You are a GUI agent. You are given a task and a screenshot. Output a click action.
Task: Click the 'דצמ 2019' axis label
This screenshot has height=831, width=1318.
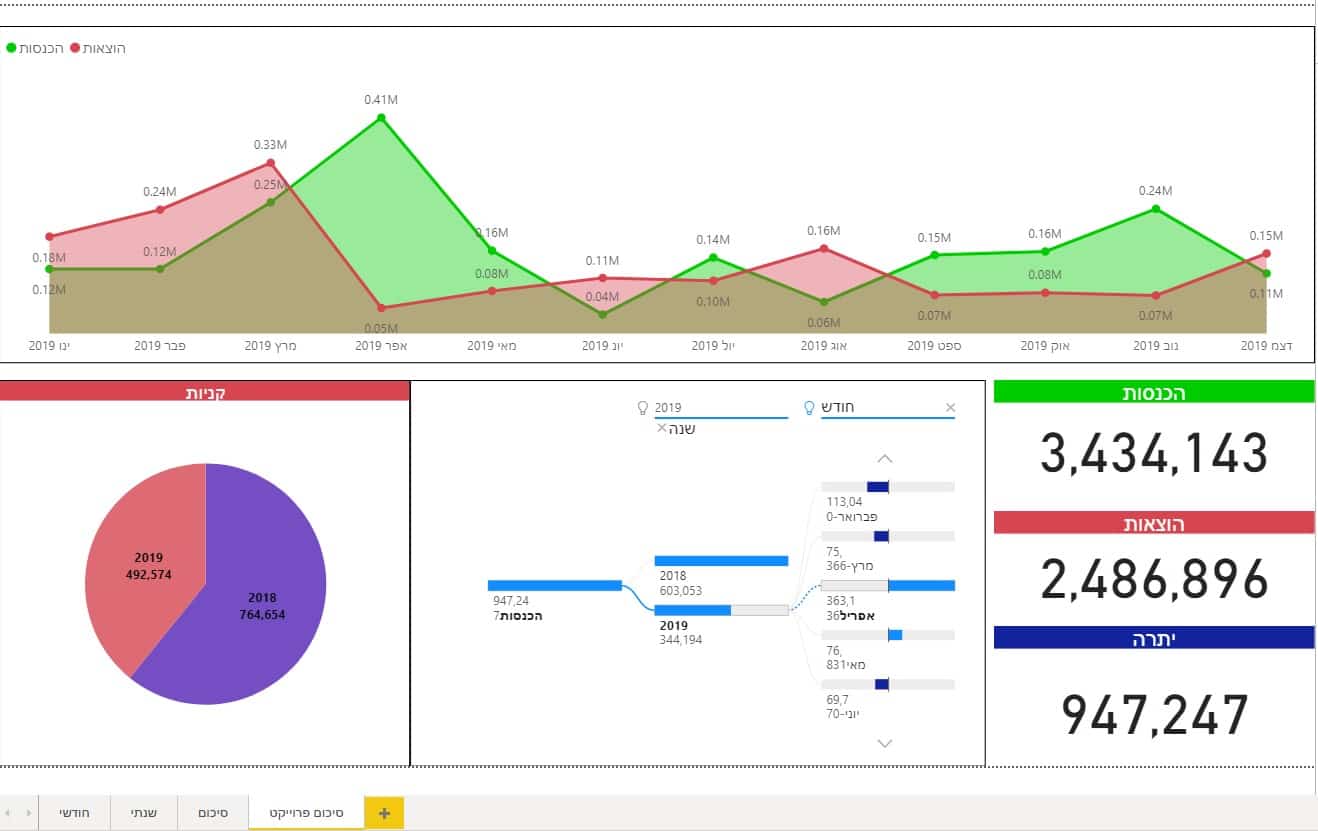tap(1266, 346)
